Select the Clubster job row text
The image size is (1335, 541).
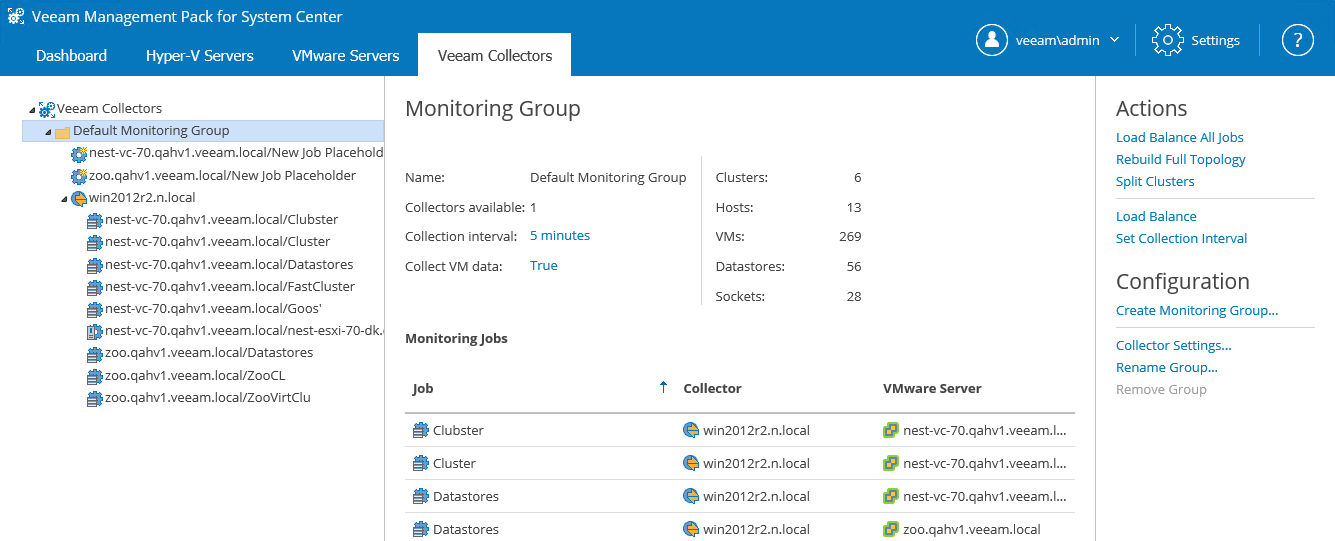[x=458, y=431]
